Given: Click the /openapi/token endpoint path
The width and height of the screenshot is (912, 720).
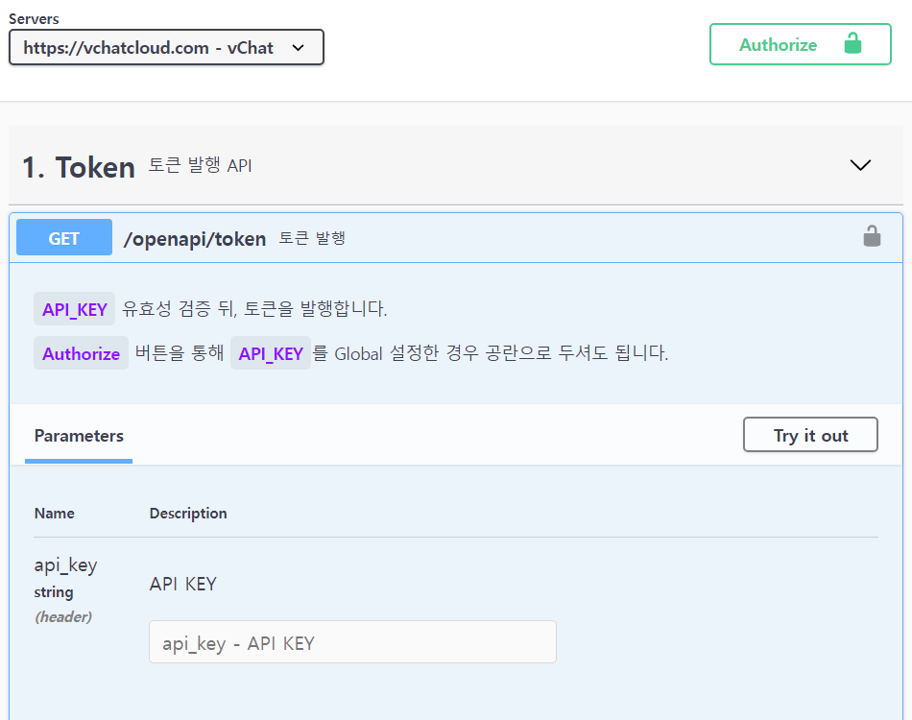Looking at the screenshot, I should pos(195,238).
